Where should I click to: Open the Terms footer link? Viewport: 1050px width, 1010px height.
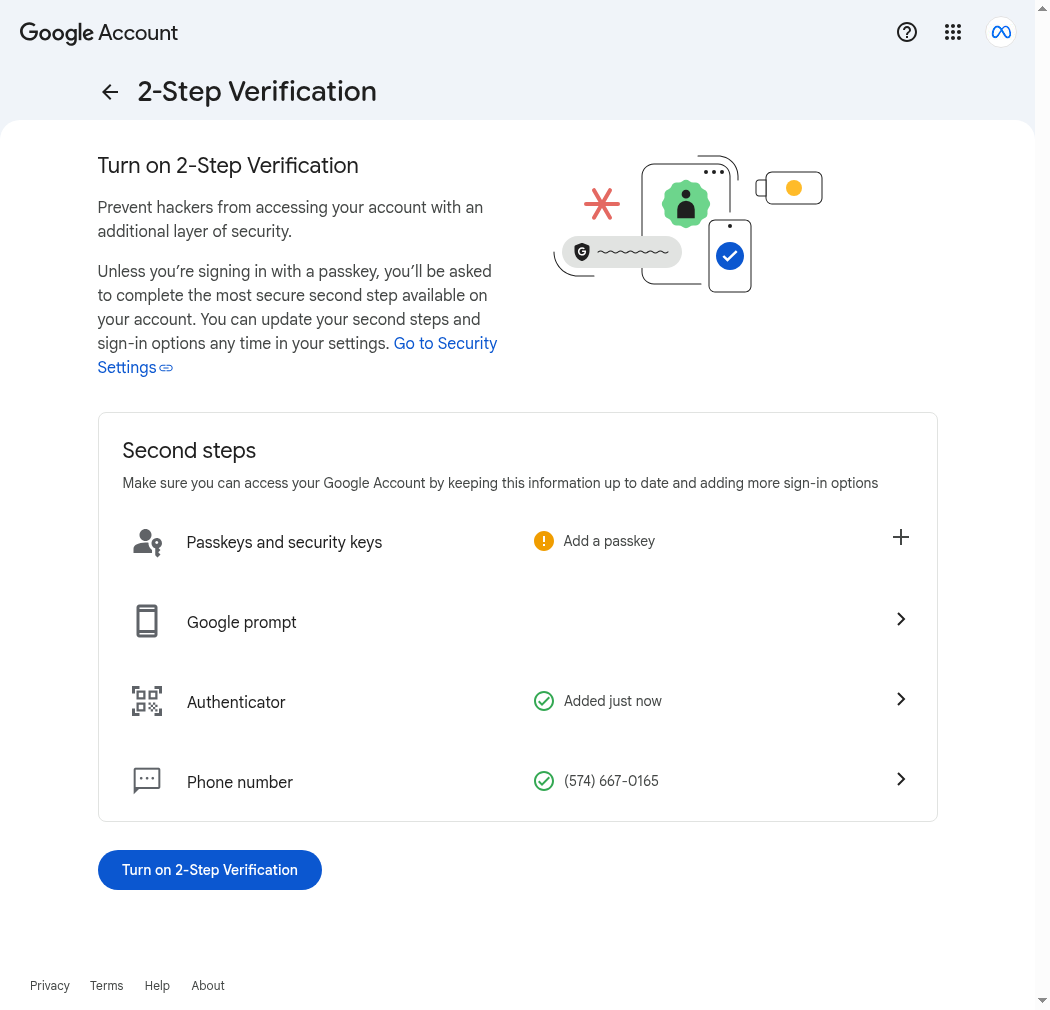[106, 985]
